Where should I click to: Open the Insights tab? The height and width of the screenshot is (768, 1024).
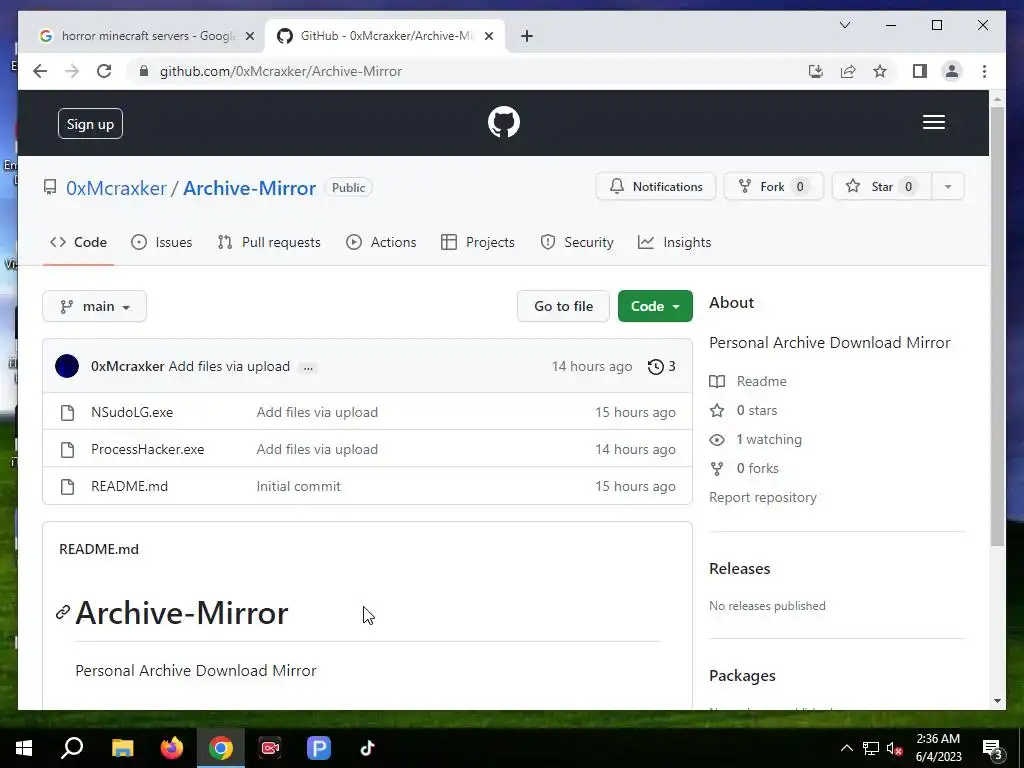pos(675,242)
